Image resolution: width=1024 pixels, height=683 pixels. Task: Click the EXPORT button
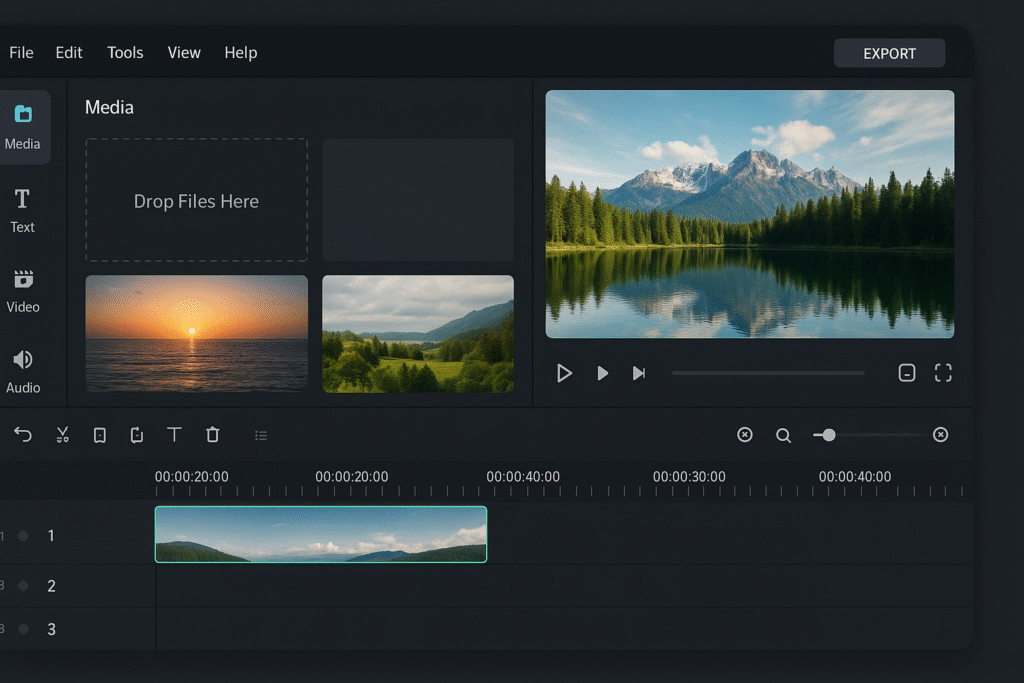click(x=889, y=53)
